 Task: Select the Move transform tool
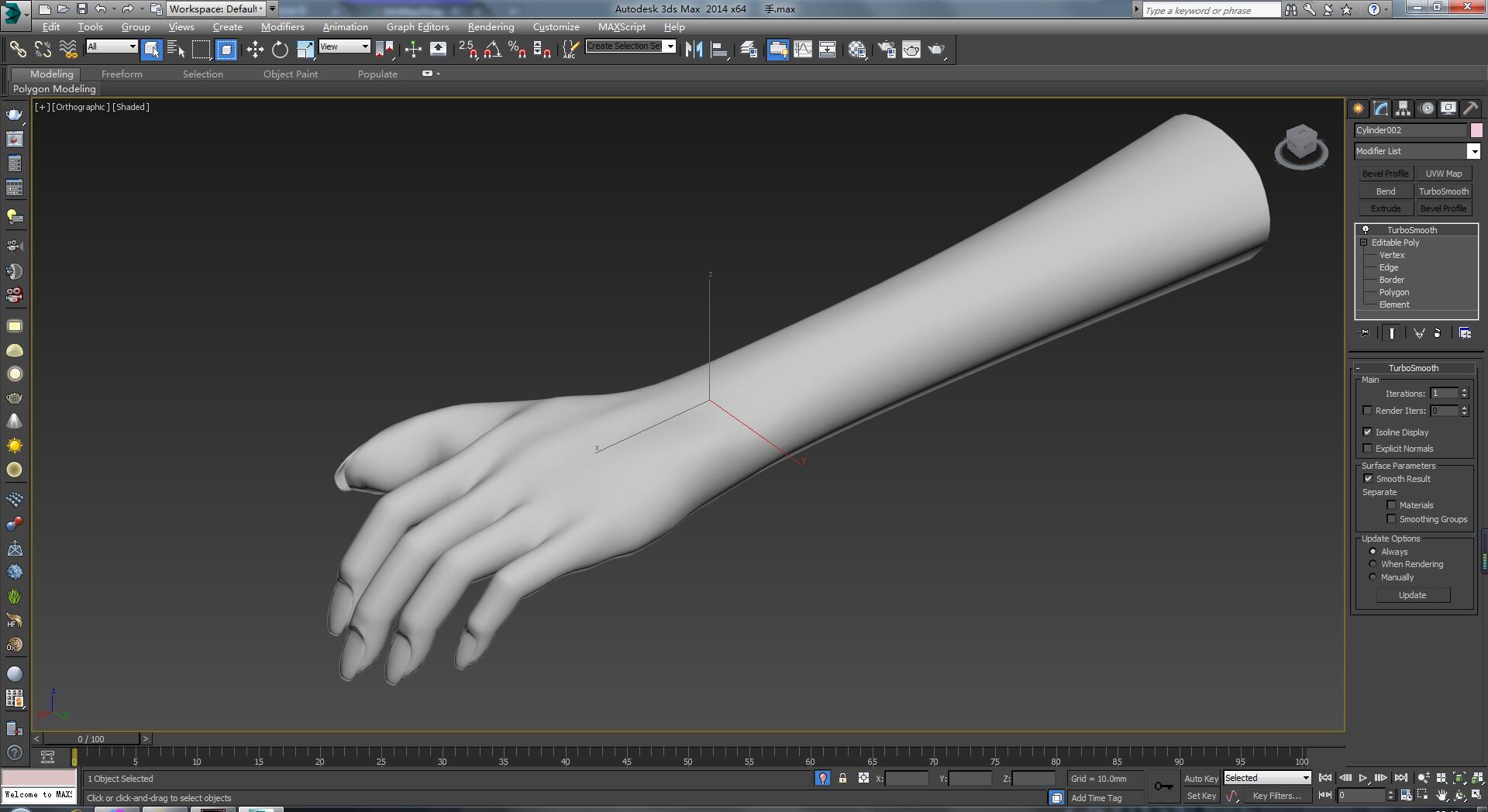[x=255, y=50]
